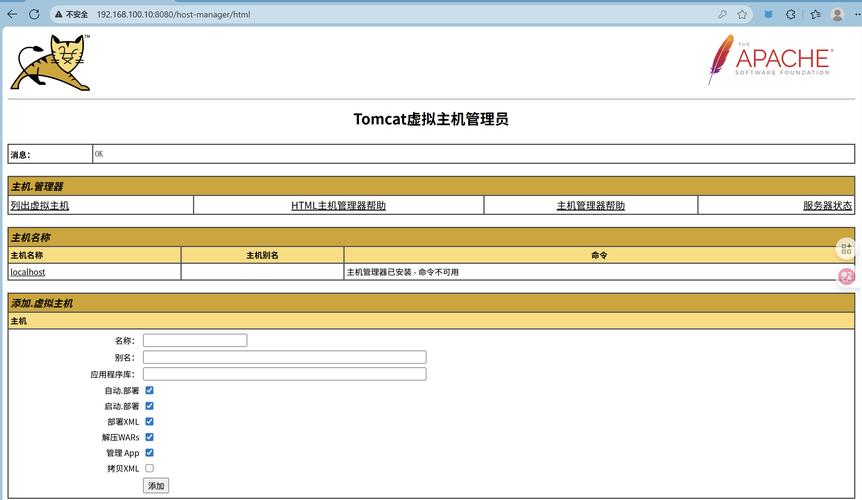
Task: Open the HTML主机管理器帮助 link
Action: click(338, 205)
